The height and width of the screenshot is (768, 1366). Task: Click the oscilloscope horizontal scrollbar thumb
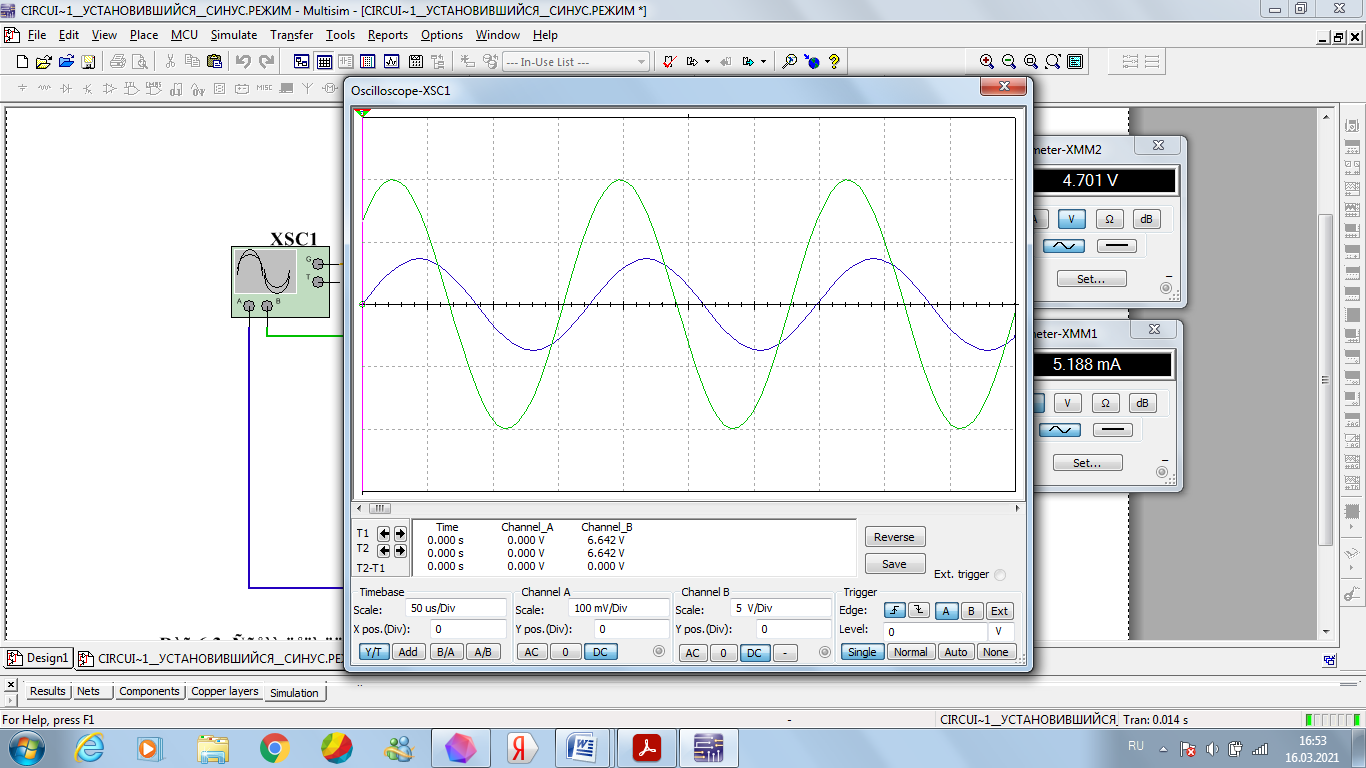point(379,509)
